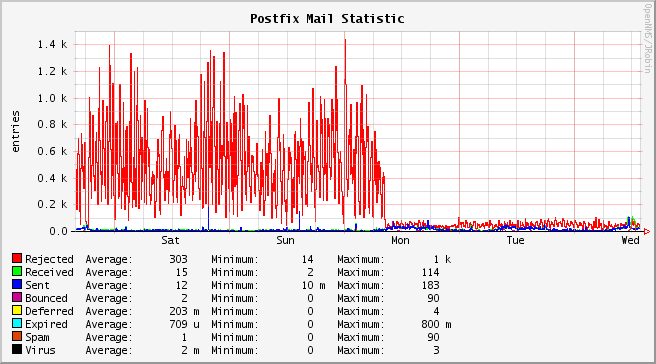Viewport: 656px width, 364px height.
Task: Click the Virus maximum value 3
Action: (436, 350)
